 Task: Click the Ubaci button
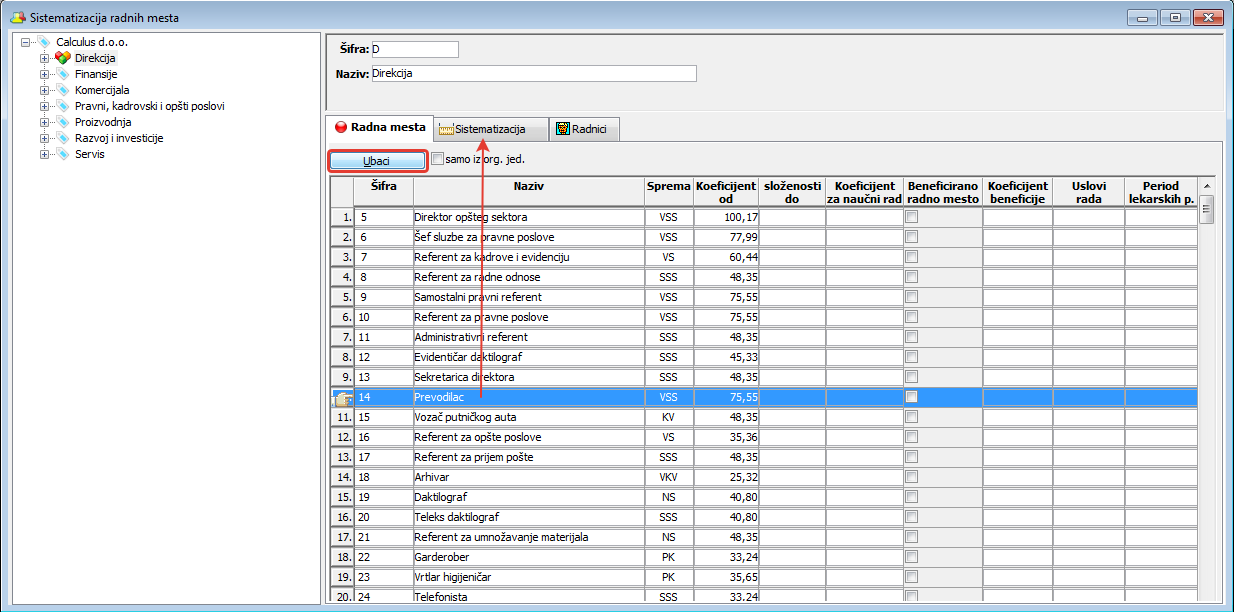coord(378,161)
